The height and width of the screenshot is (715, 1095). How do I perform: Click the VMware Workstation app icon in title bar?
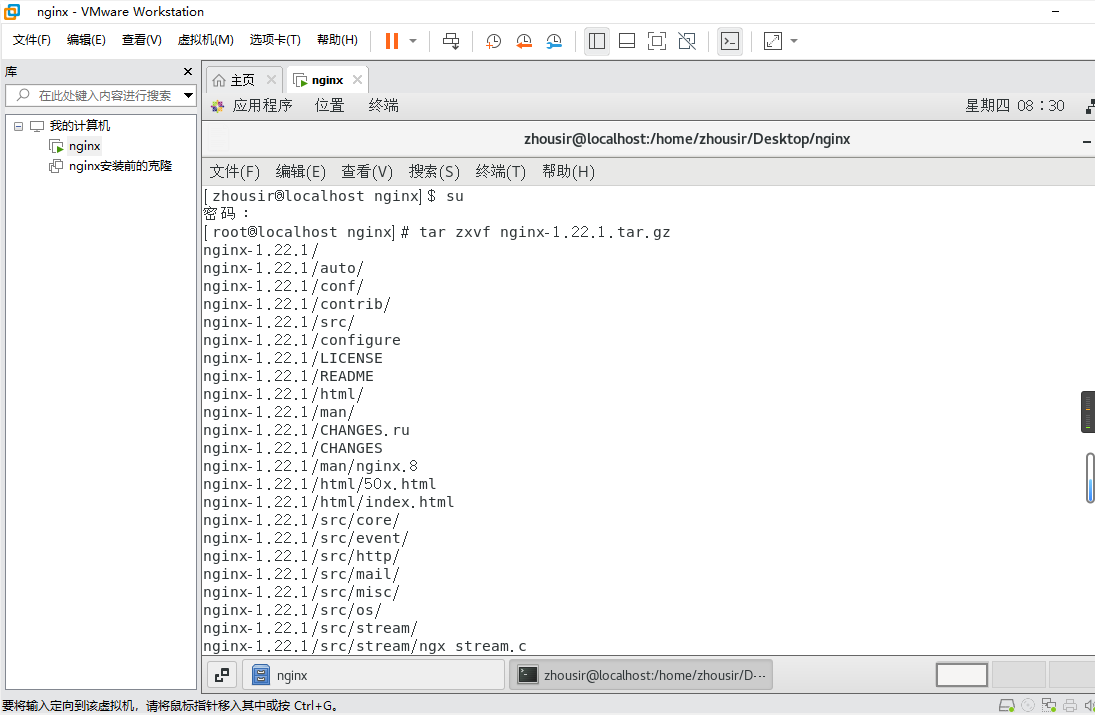point(12,12)
